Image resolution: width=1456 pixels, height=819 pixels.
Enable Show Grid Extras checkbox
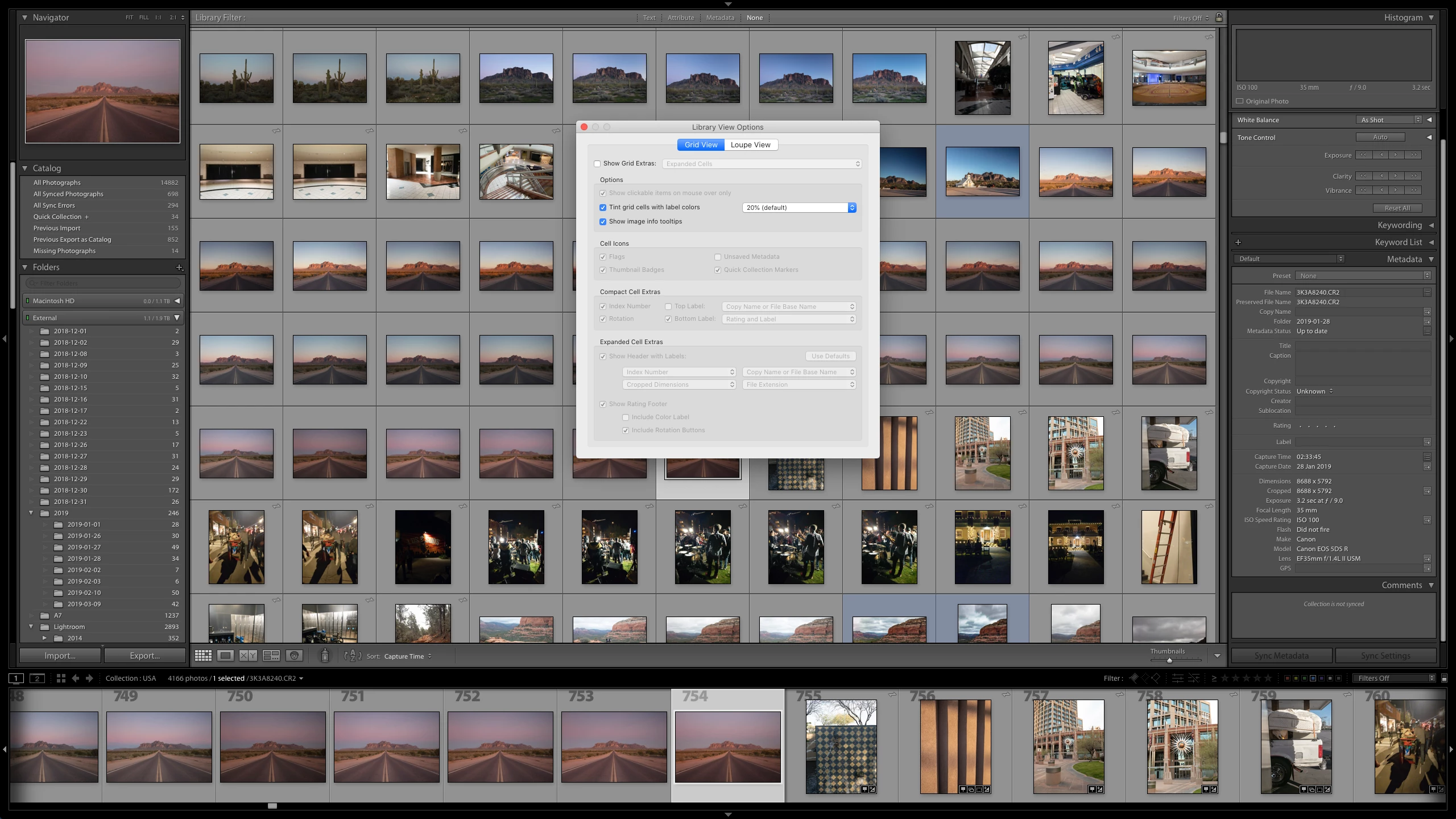[597, 164]
